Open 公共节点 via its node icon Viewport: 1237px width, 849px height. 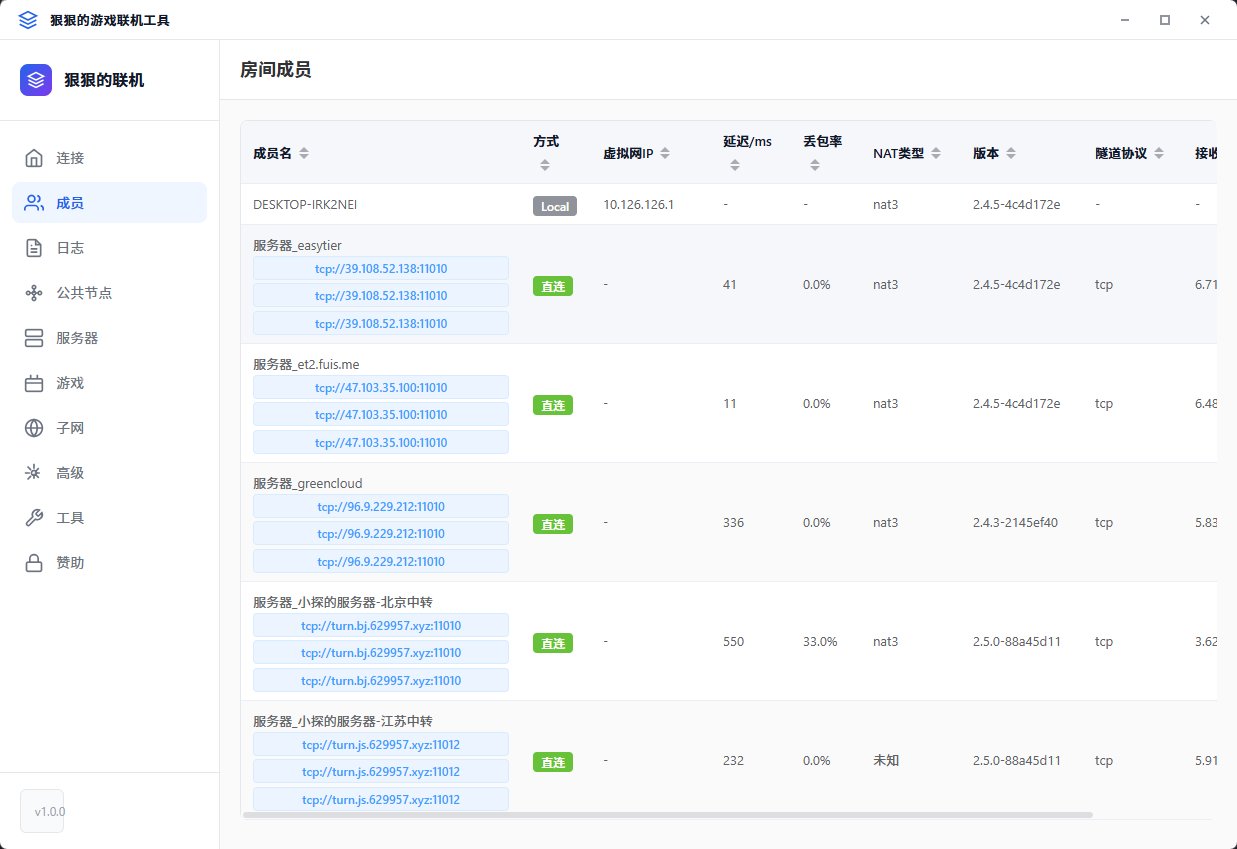click(x=34, y=293)
